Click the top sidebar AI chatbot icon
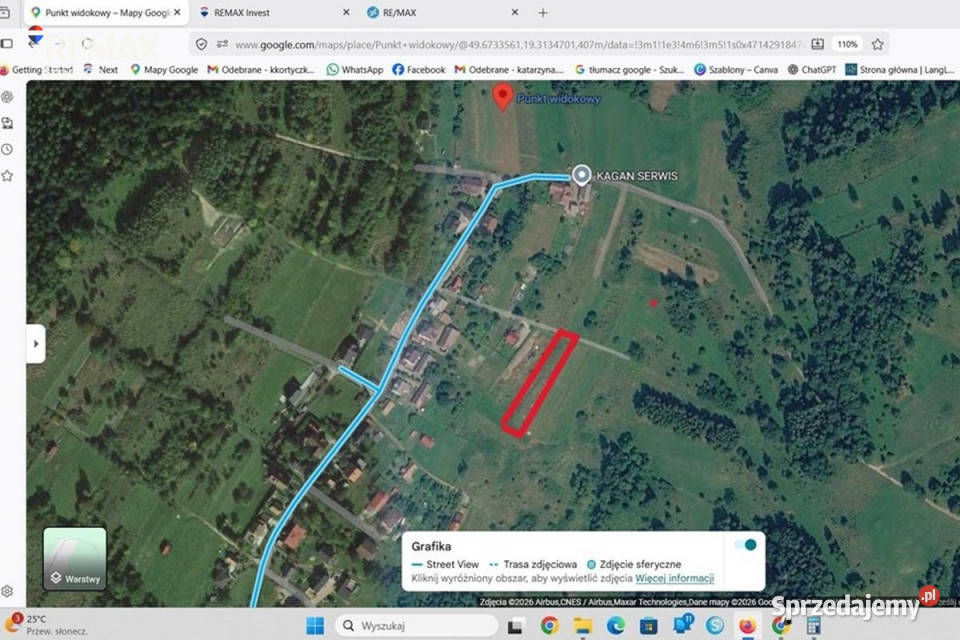The height and width of the screenshot is (640, 960). (7, 97)
